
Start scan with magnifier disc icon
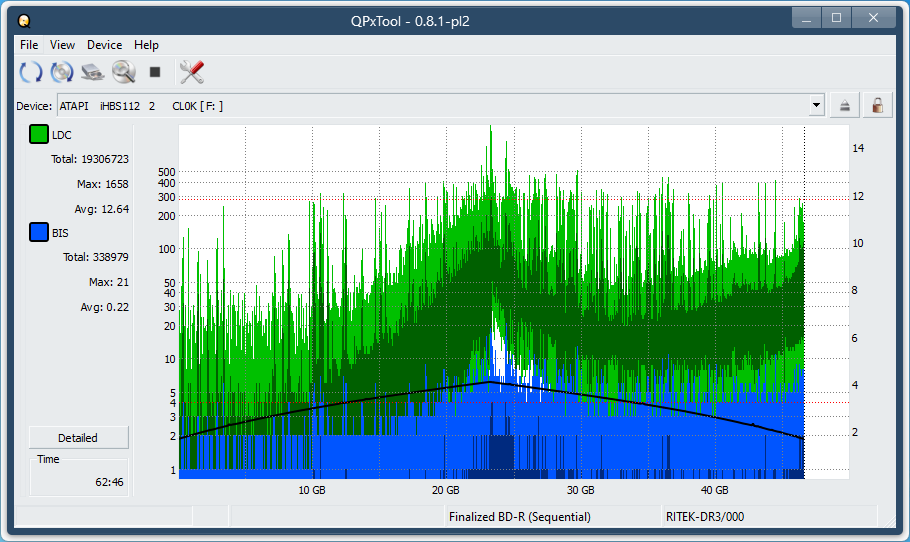click(x=124, y=72)
